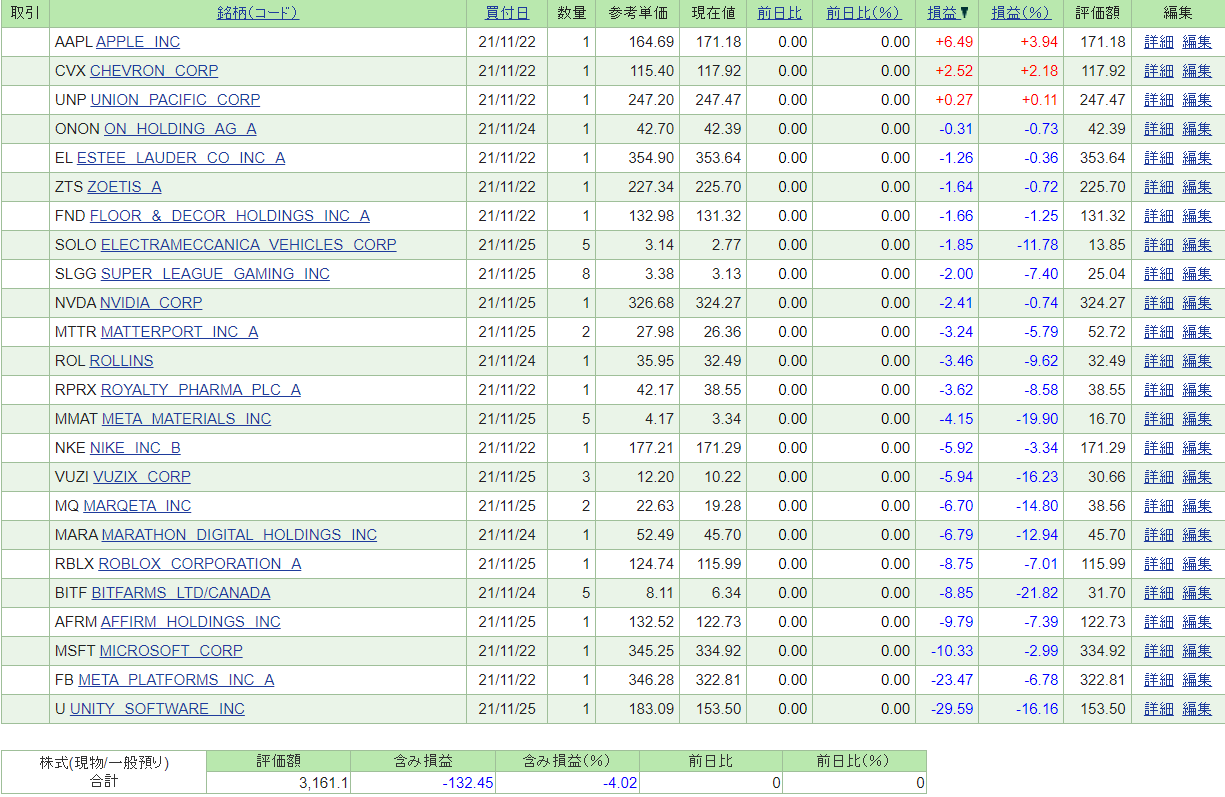The width and height of the screenshot is (1225, 797).
Task: Click 編集 for the SLGG row
Action: point(1197,274)
